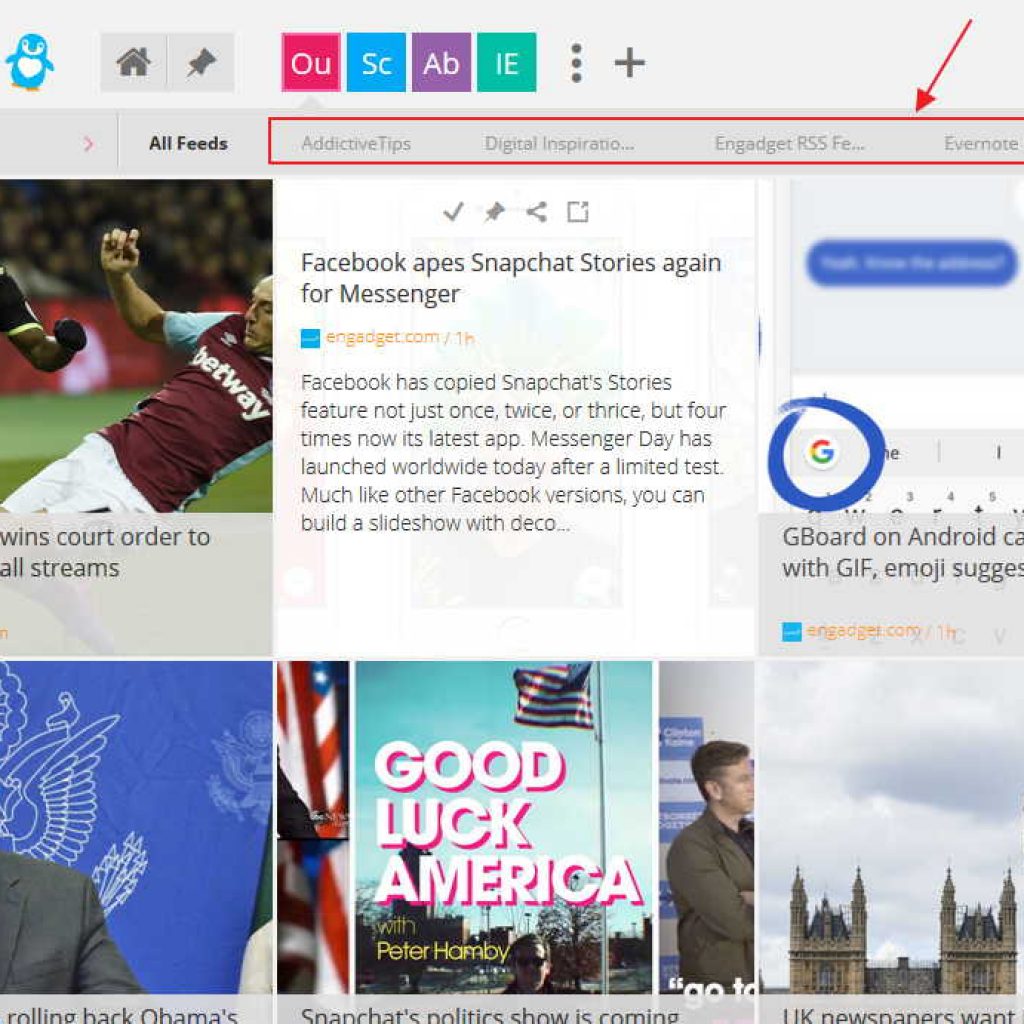Open the three-dot more options menu

(x=576, y=63)
